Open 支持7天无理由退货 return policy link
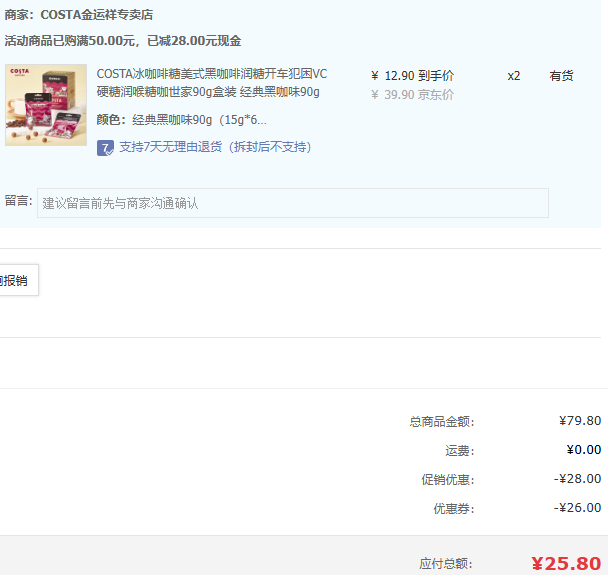608x575 pixels. tap(215, 147)
